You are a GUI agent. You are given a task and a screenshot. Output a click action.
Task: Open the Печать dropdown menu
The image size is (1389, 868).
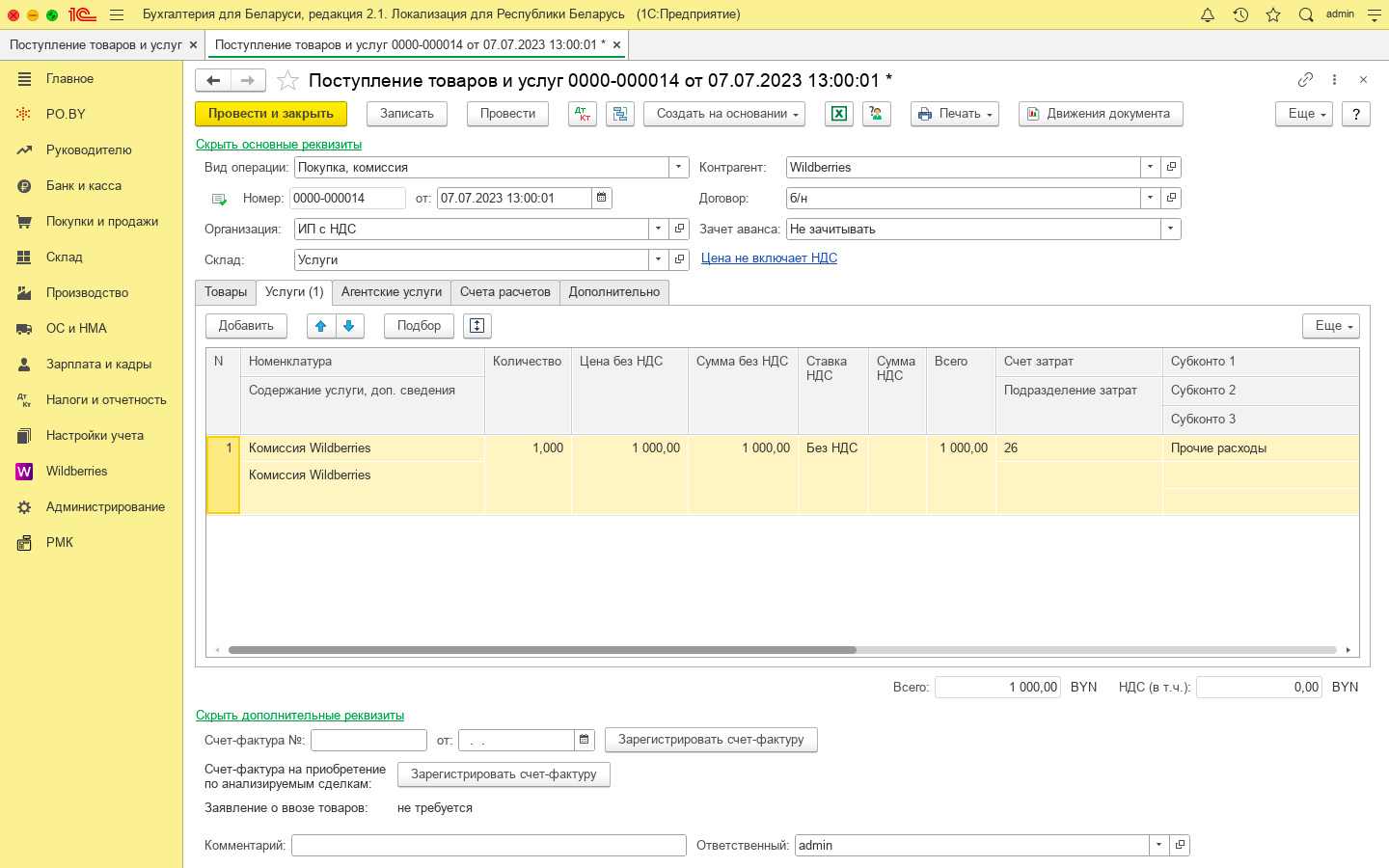[954, 114]
